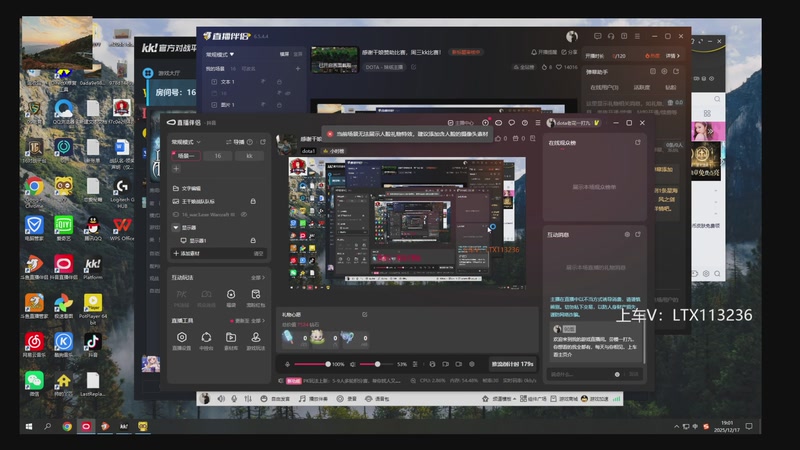Open settings gear of the 互动消息 panel
Image resolution: width=800 pixels, height=450 pixels.
(x=627, y=234)
